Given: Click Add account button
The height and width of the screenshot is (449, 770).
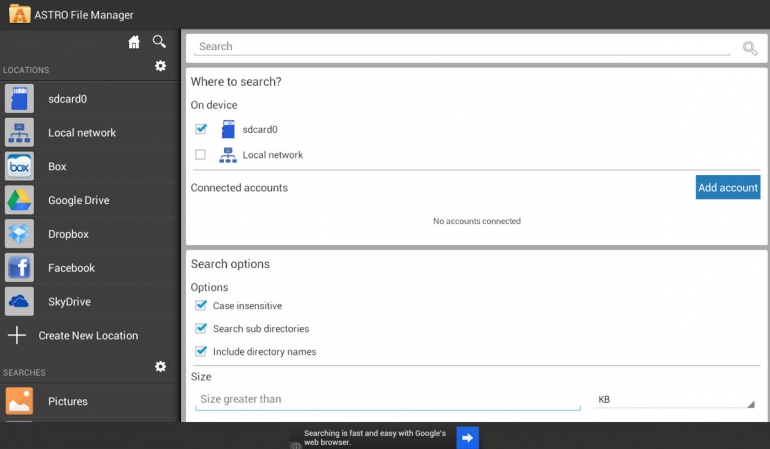Looking at the screenshot, I should pos(727,188).
